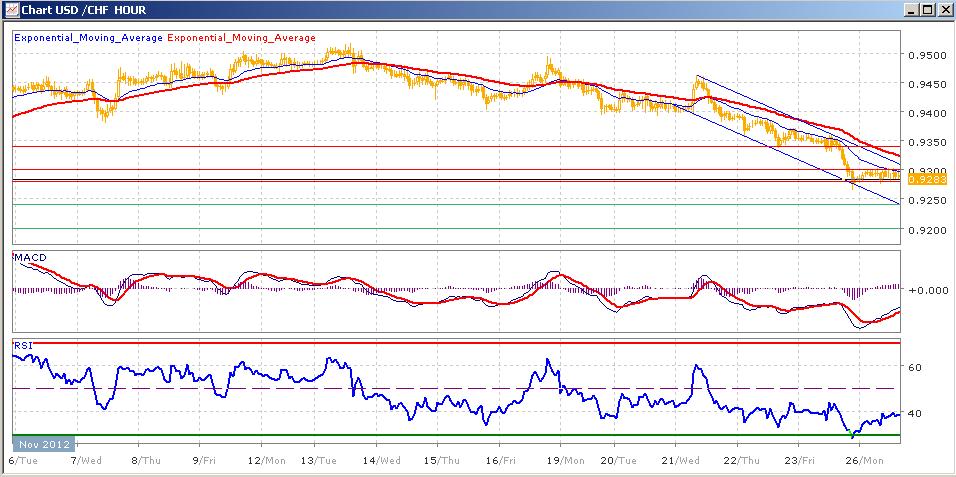Click the red Exponential_Moving_Average legend label

pyautogui.click(x=240, y=38)
